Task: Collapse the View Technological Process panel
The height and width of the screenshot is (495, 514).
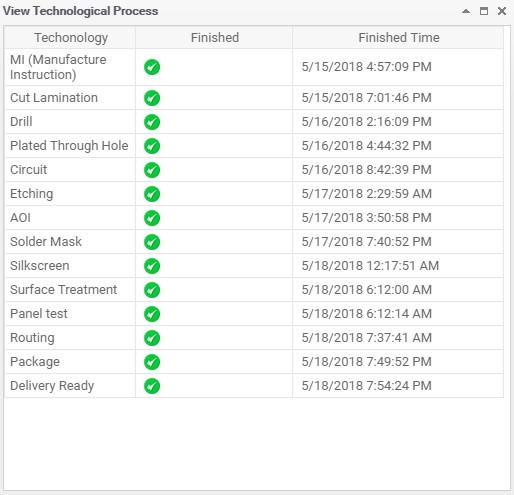Action: pos(466,11)
